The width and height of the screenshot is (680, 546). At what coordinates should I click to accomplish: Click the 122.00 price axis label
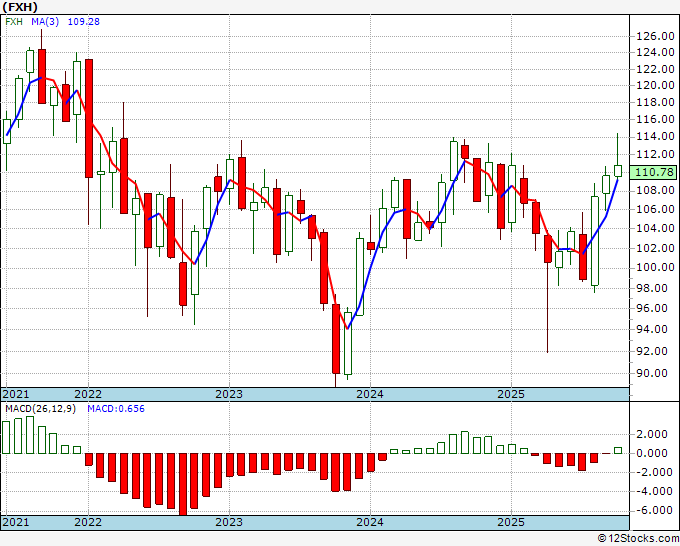point(655,69)
